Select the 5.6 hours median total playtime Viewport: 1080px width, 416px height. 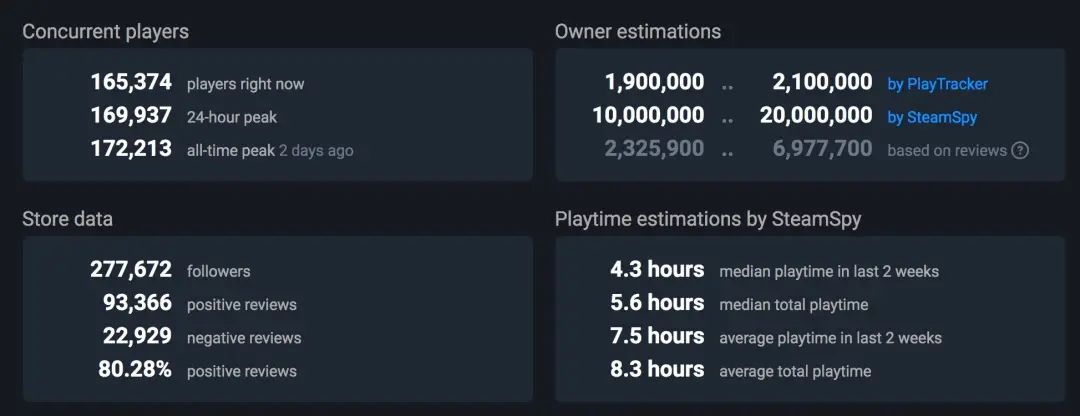click(x=657, y=303)
